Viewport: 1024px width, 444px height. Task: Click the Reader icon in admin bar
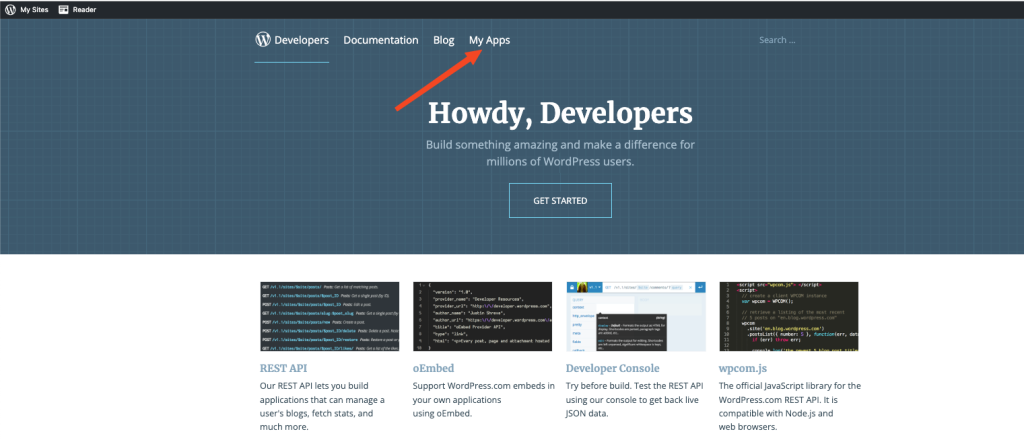pos(64,9)
